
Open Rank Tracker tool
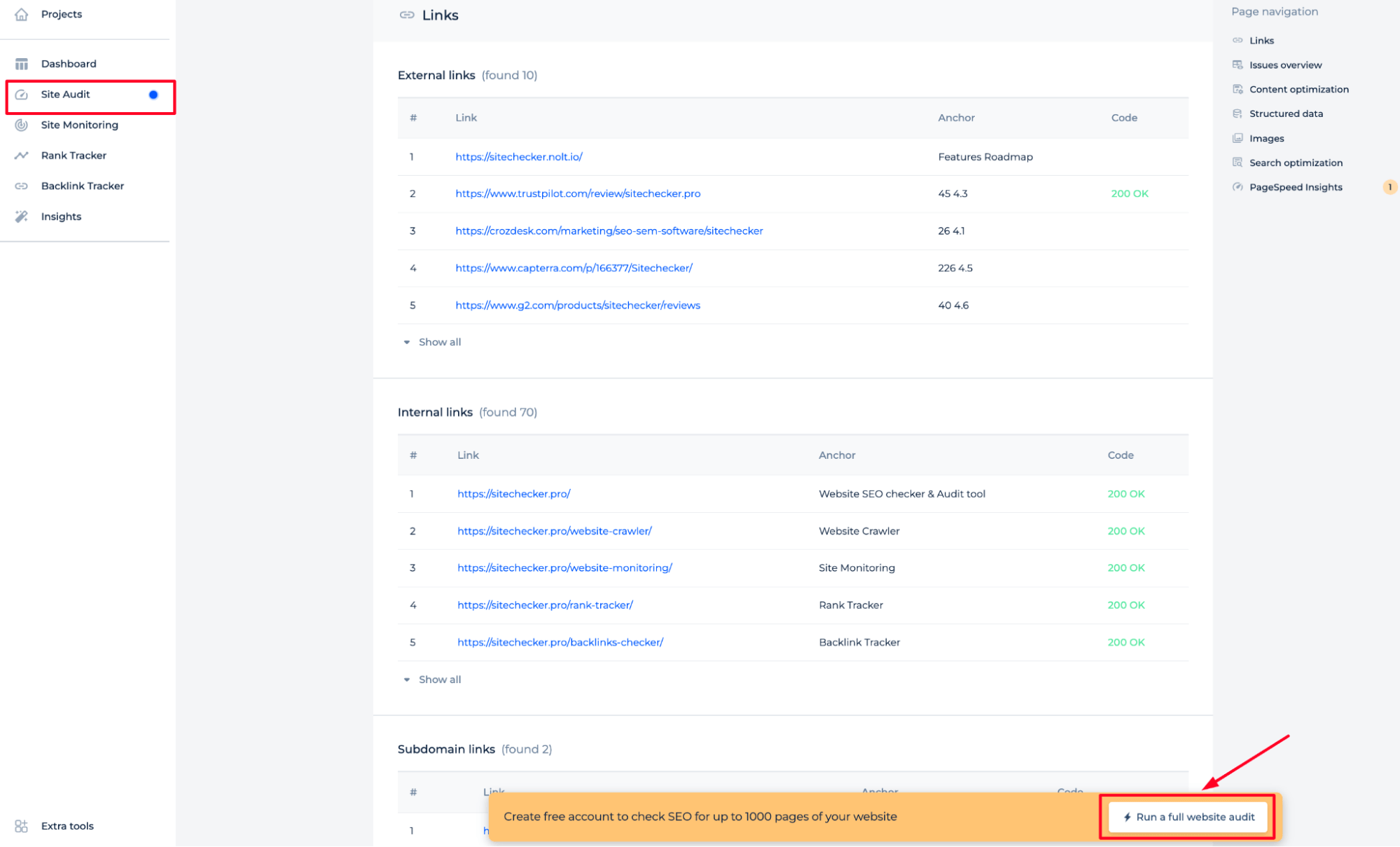74,155
